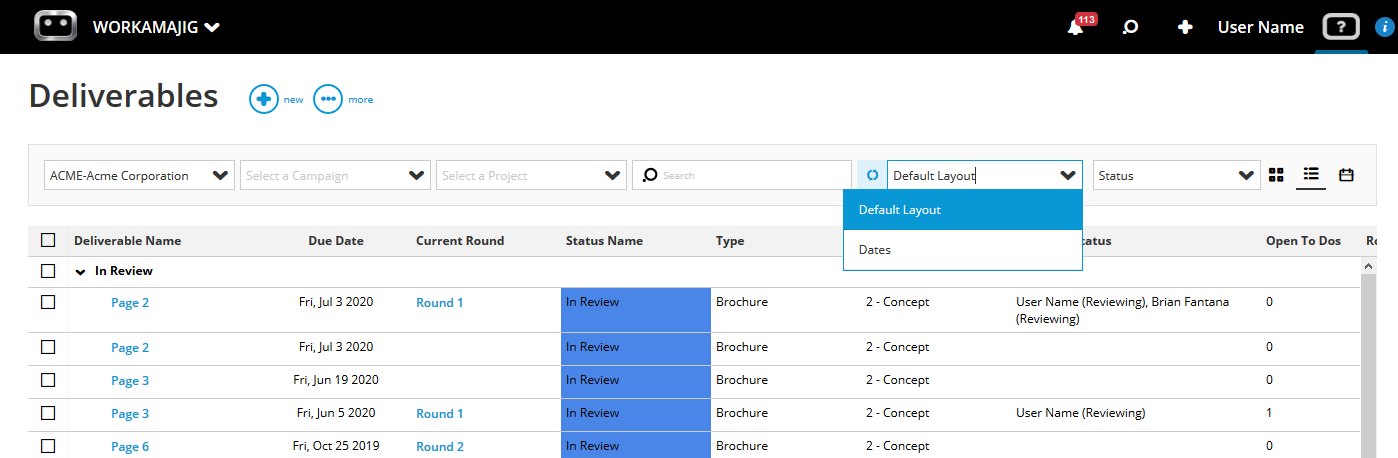Click Brochure type cell in Page 6 row
This screenshot has height=458, width=1398.
pos(742,446)
